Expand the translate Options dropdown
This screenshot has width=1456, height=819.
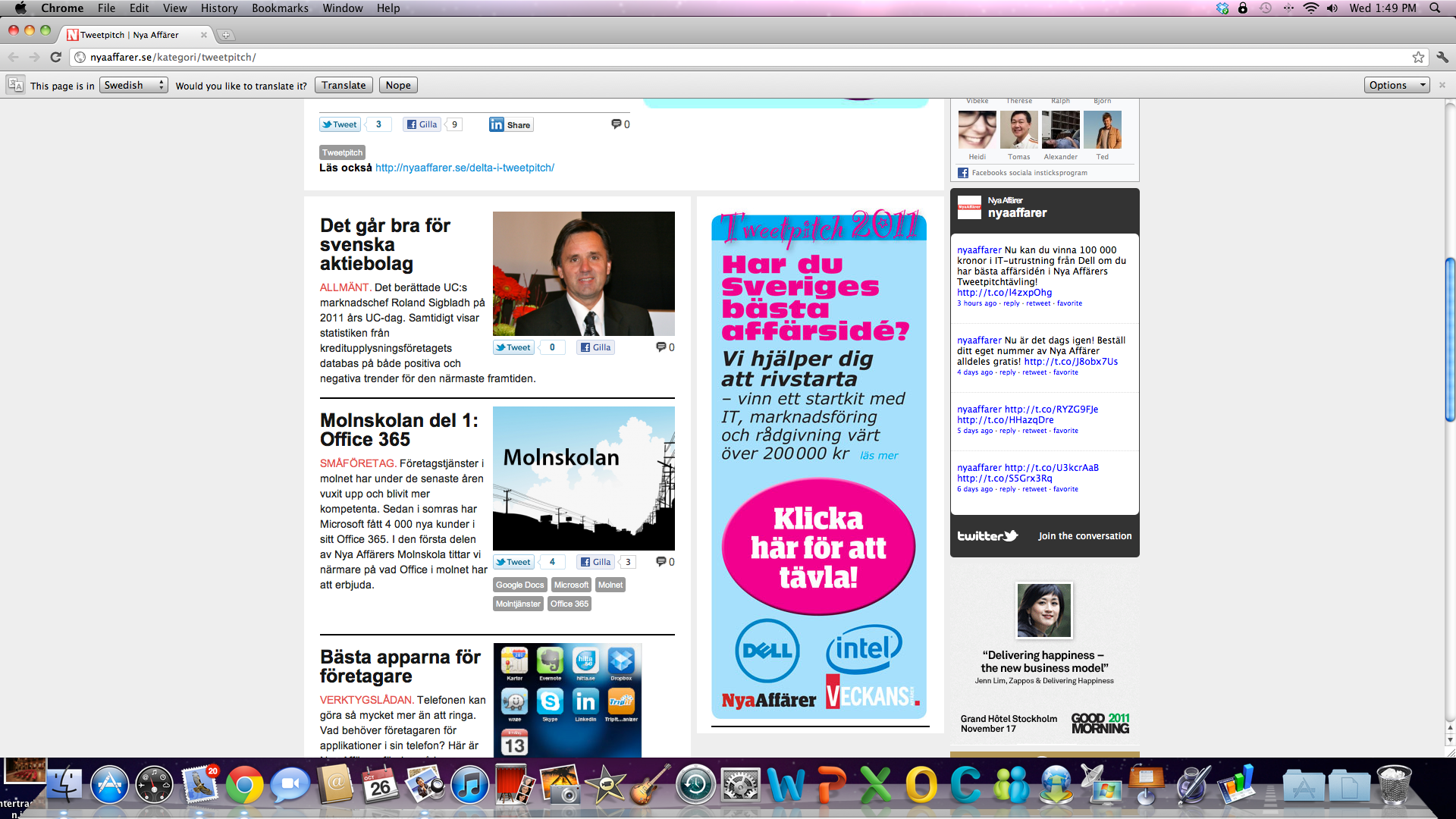click(x=1397, y=85)
